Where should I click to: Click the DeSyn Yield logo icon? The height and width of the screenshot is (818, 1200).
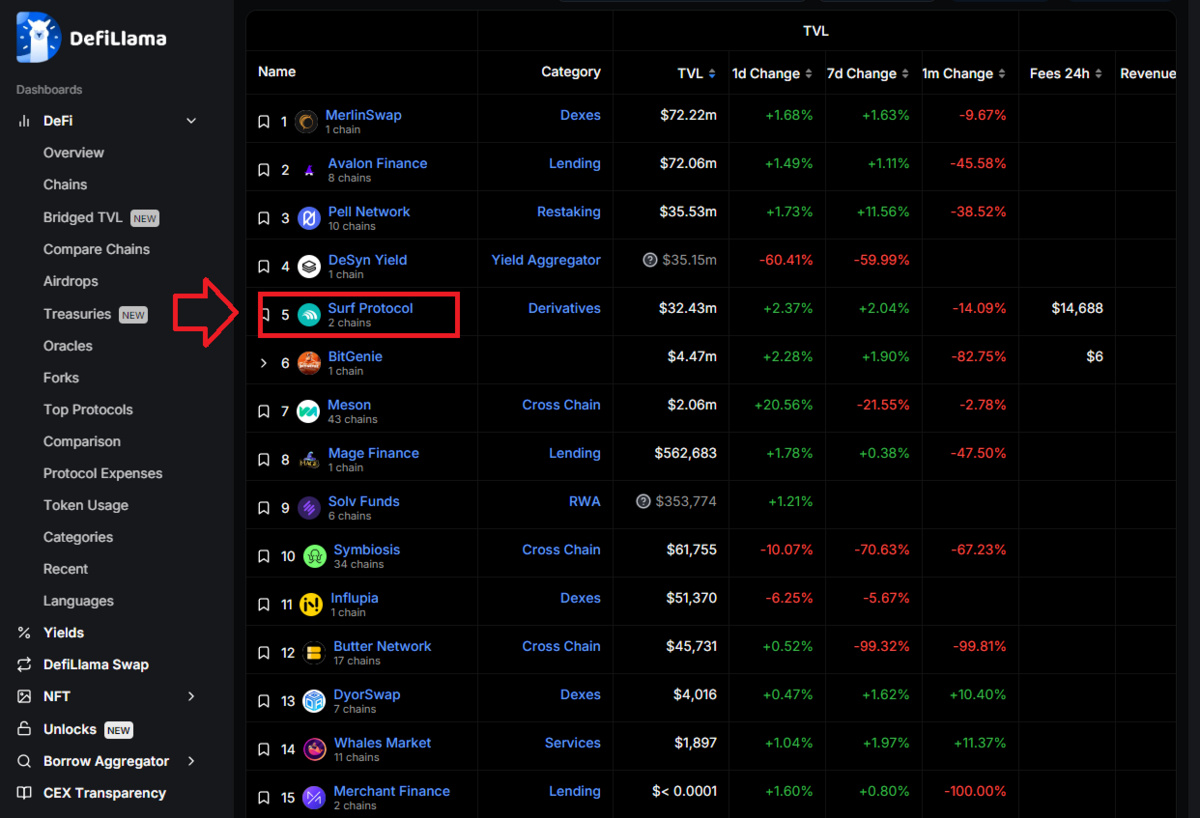[309, 267]
